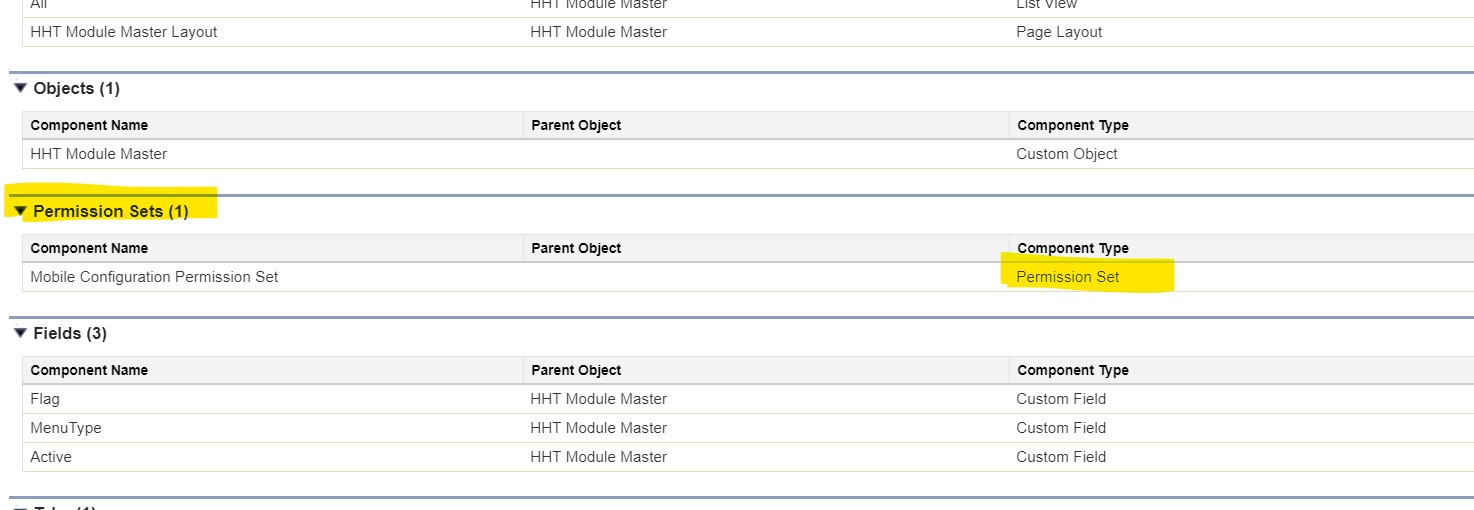Click Component Type header in Permission Sets table
This screenshot has width=1474, height=510.
pyautogui.click(x=1073, y=248)
